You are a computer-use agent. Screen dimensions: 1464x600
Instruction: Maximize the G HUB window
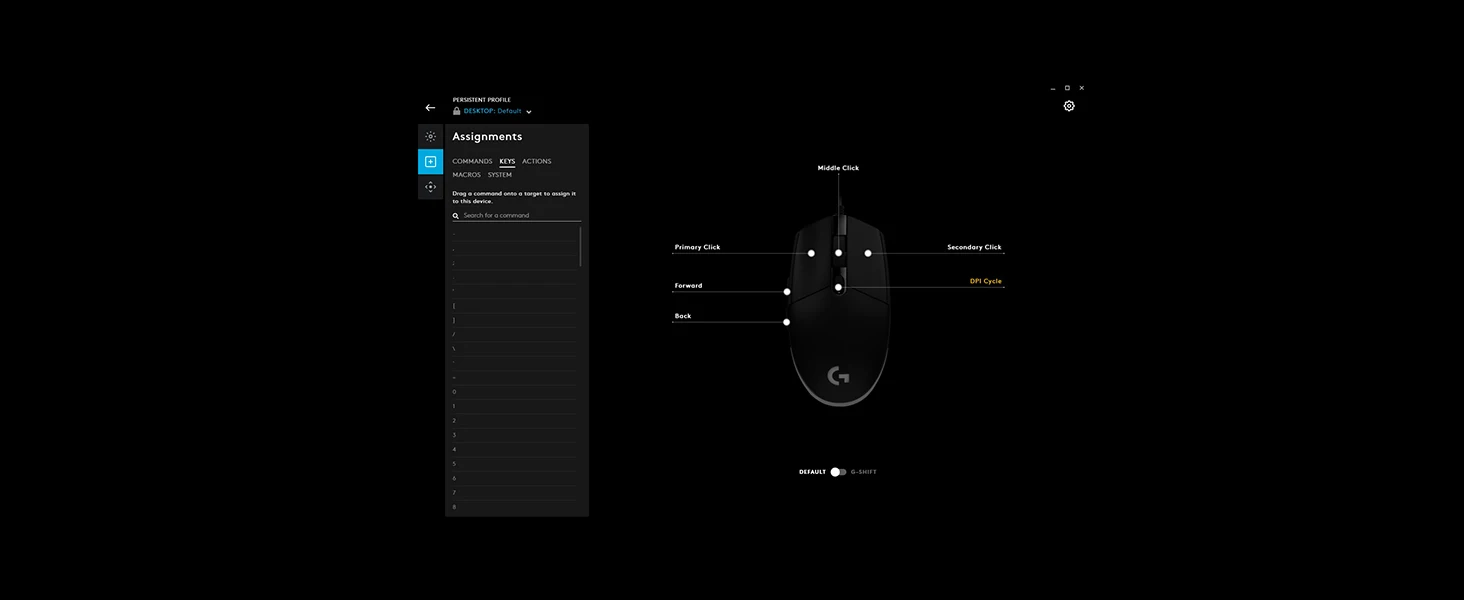[x=1067, y=88]
